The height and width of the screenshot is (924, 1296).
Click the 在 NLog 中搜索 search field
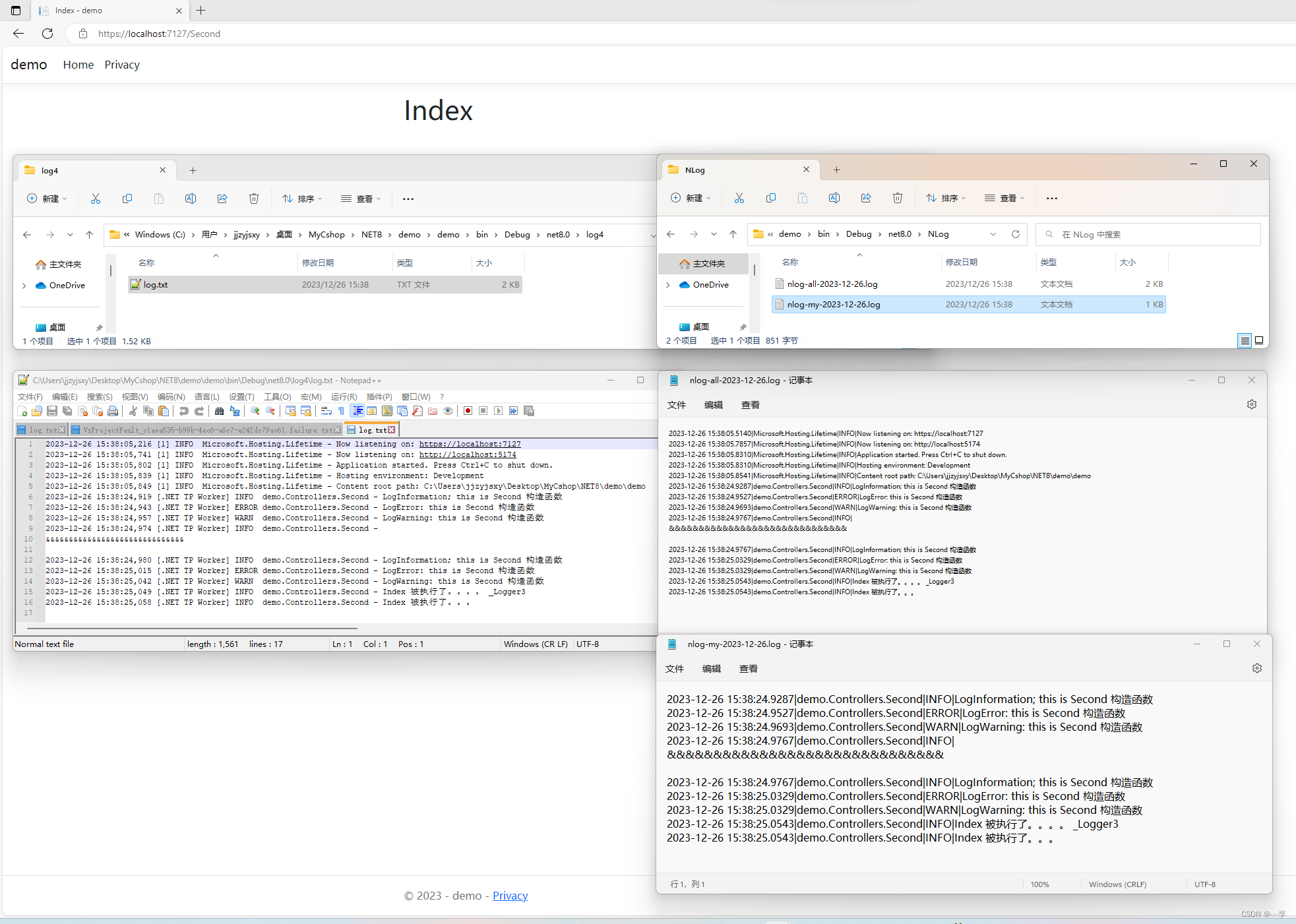click(x=1148, y=234)
